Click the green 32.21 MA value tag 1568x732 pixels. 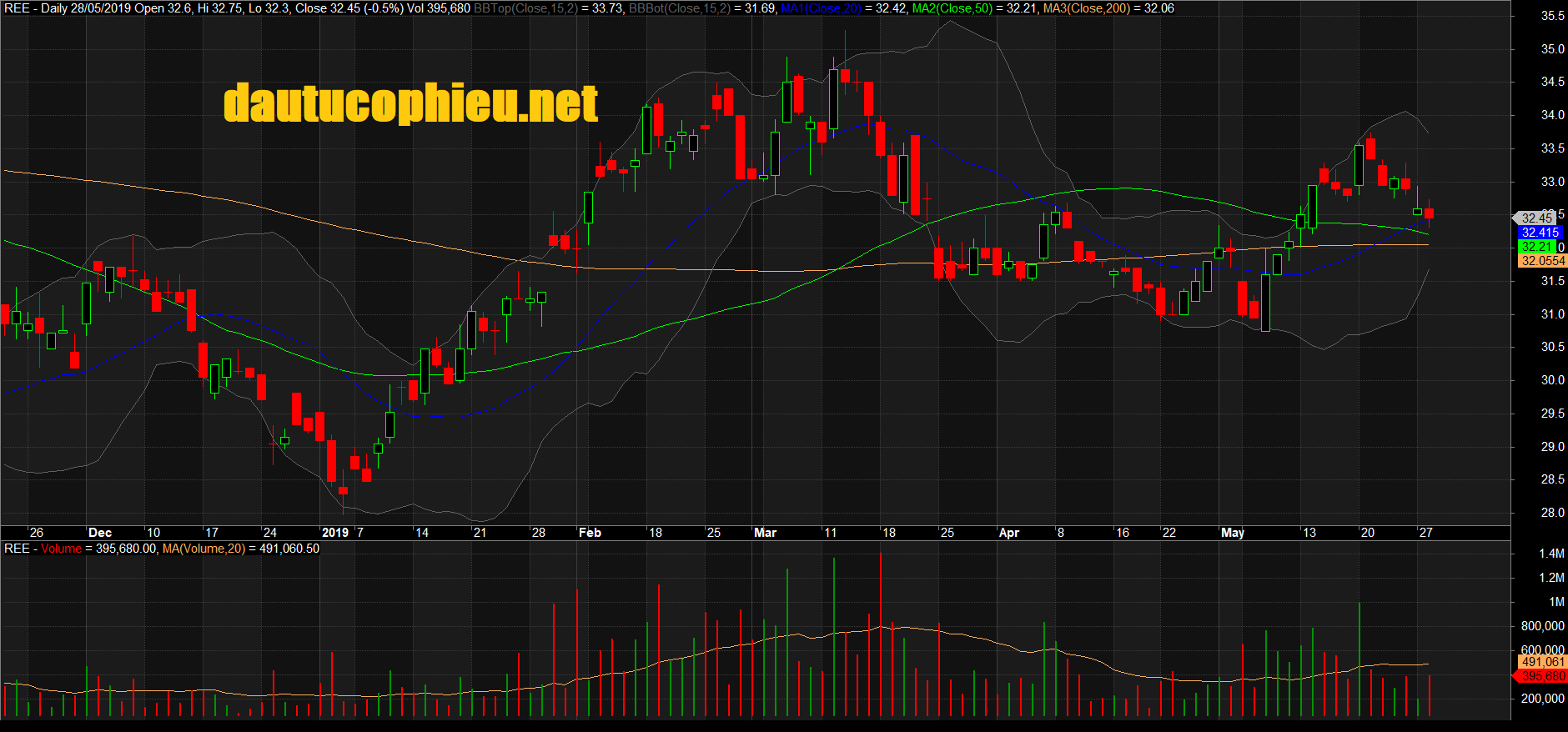[1537, 247]
